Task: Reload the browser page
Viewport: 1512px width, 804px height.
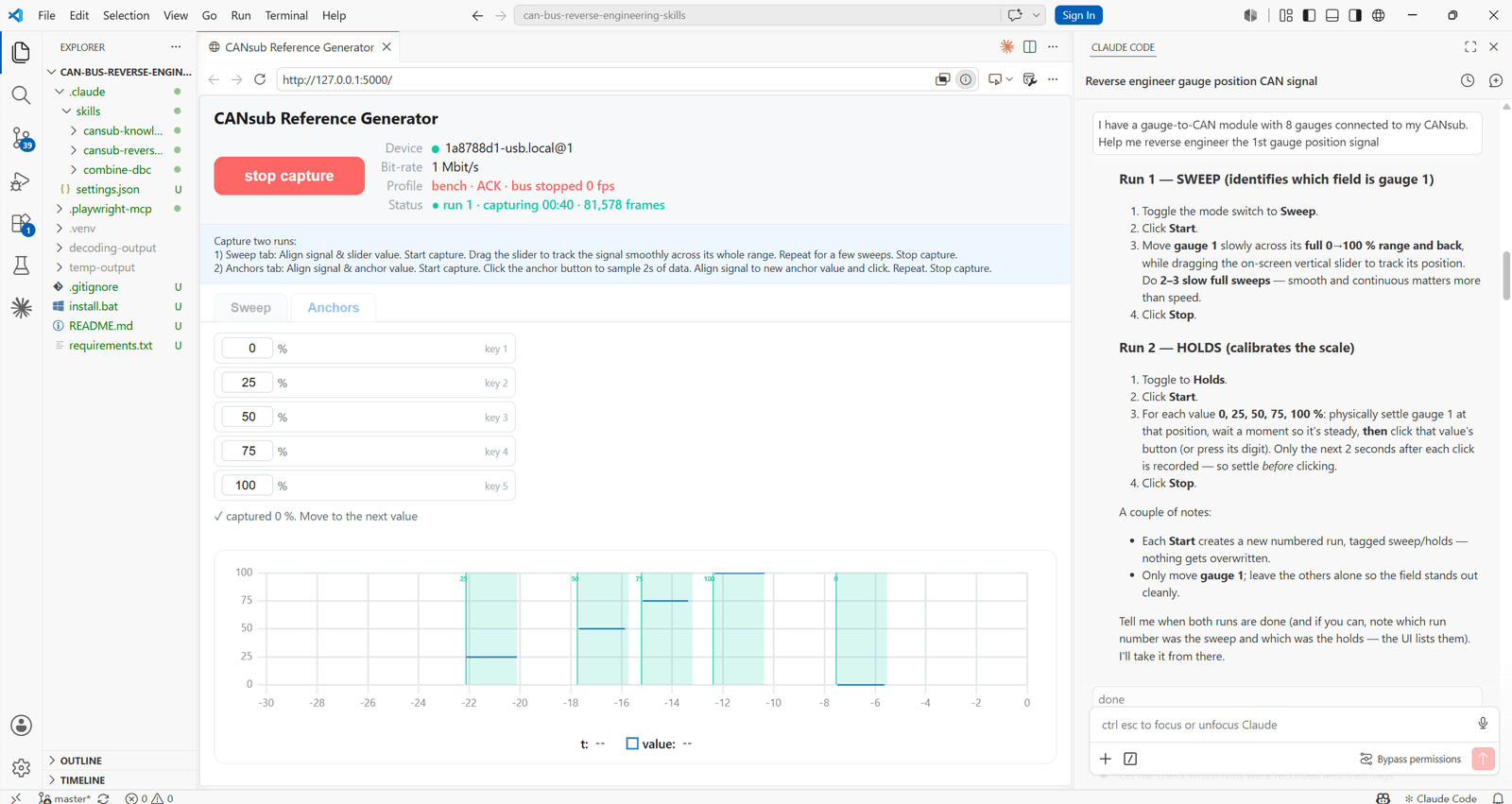Action: coord(260,79)
